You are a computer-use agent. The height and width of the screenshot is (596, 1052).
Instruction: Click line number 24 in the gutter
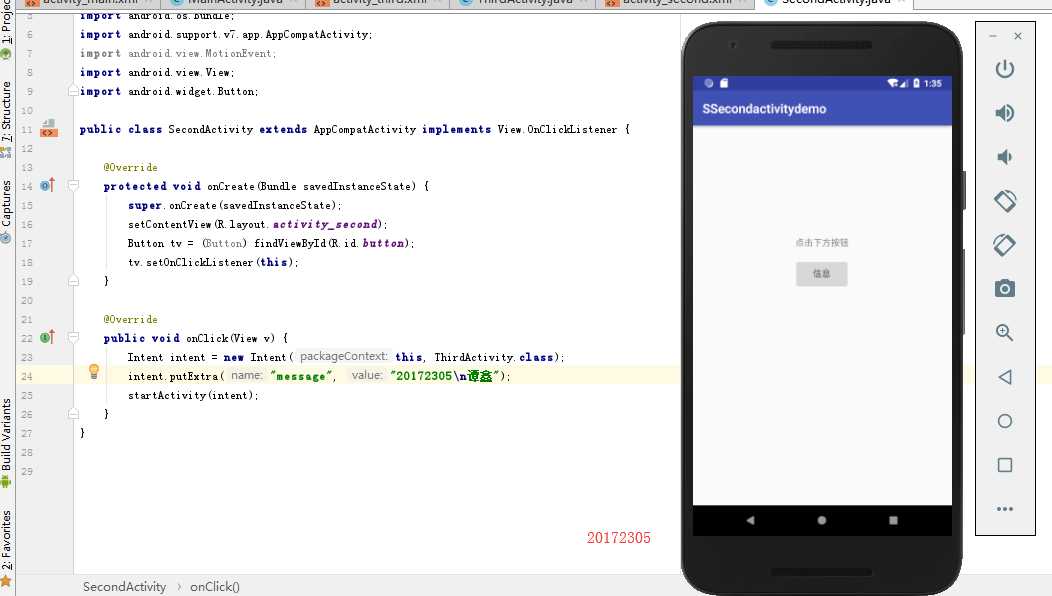point(26,377)
